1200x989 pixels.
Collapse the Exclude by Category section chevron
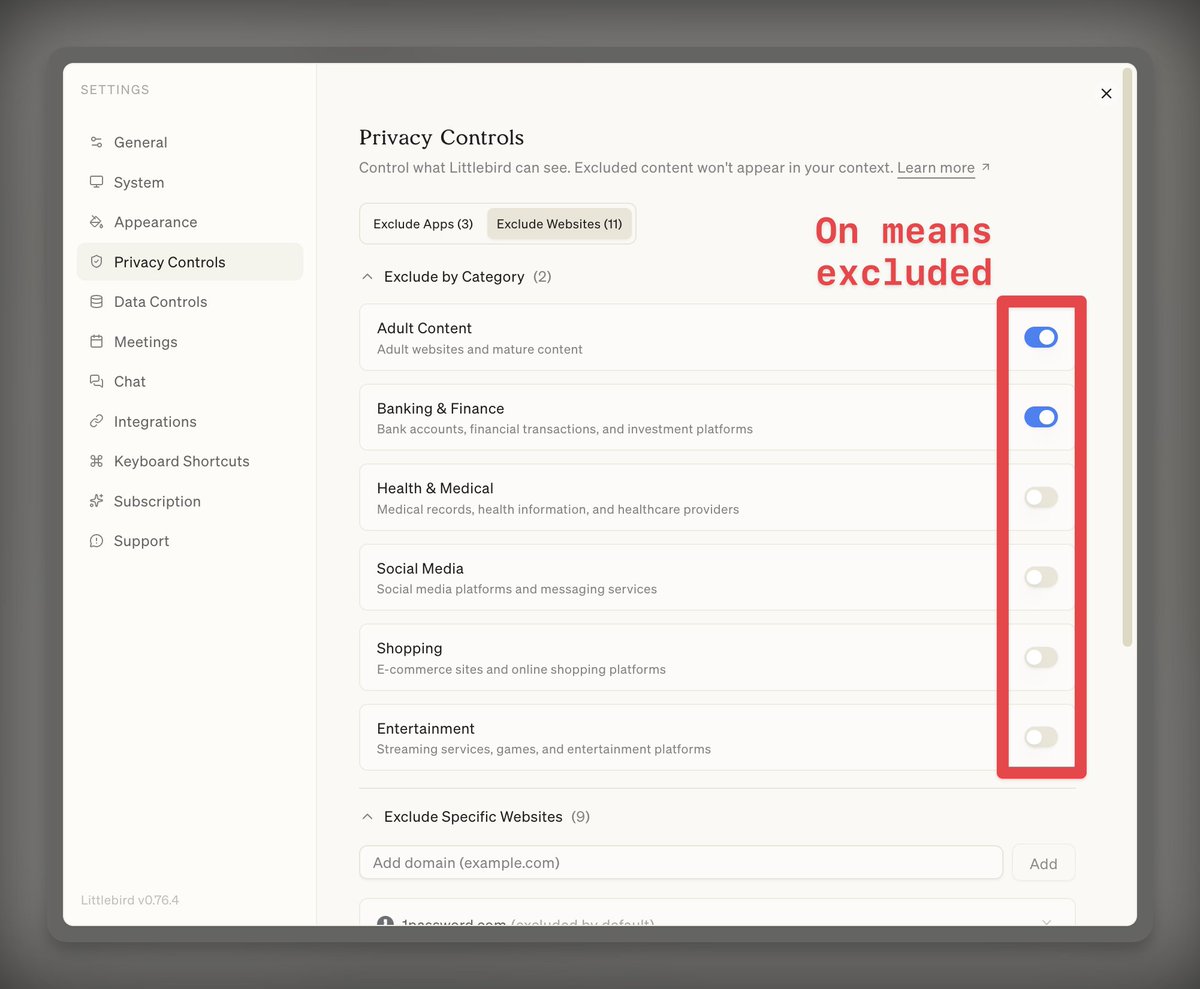tap(367, 276)
